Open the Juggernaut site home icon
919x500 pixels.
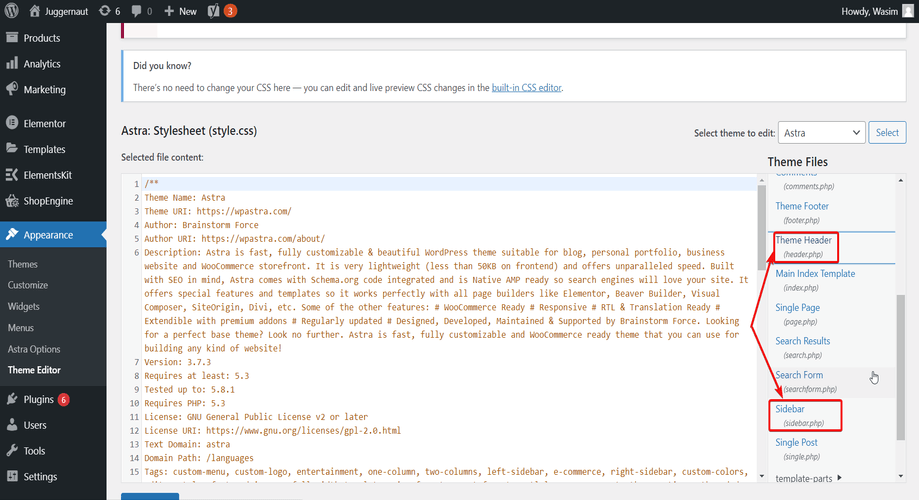pos(35,11)
